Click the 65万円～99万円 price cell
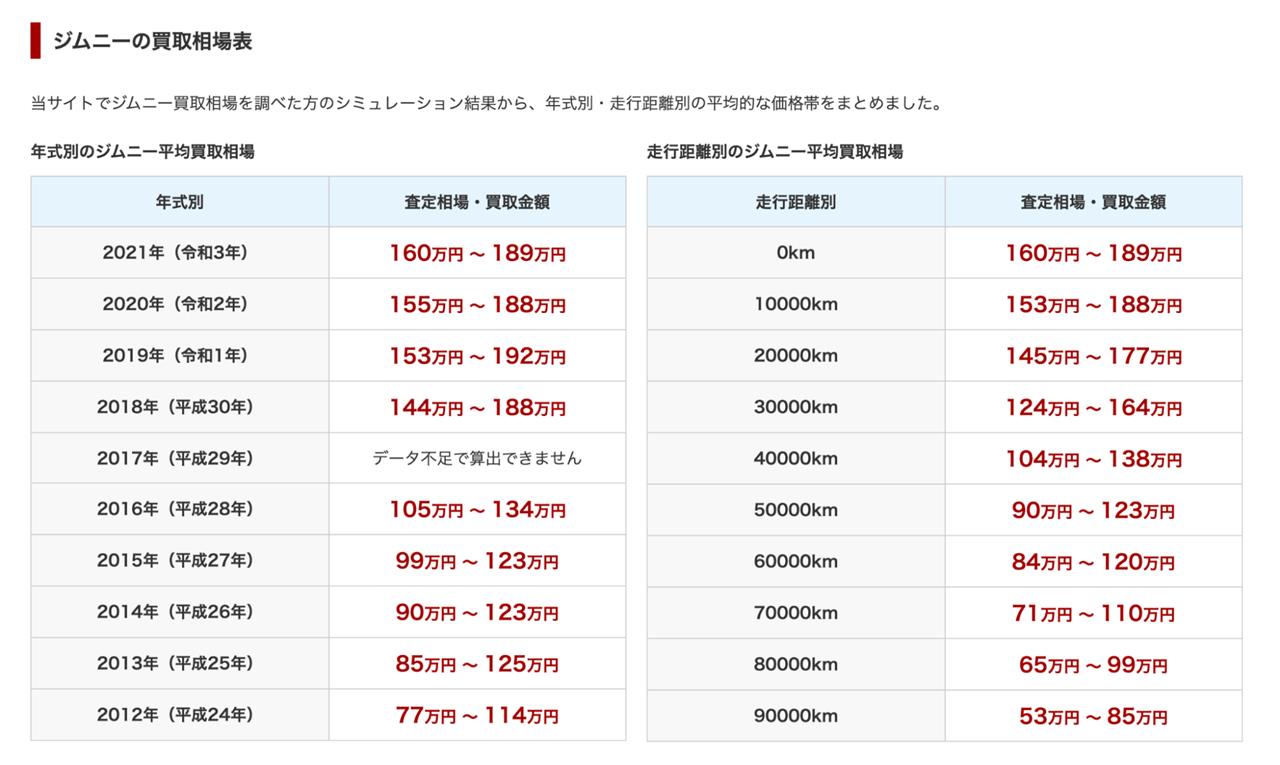This screenshot has width=1280, height=765. (1093, 664)
